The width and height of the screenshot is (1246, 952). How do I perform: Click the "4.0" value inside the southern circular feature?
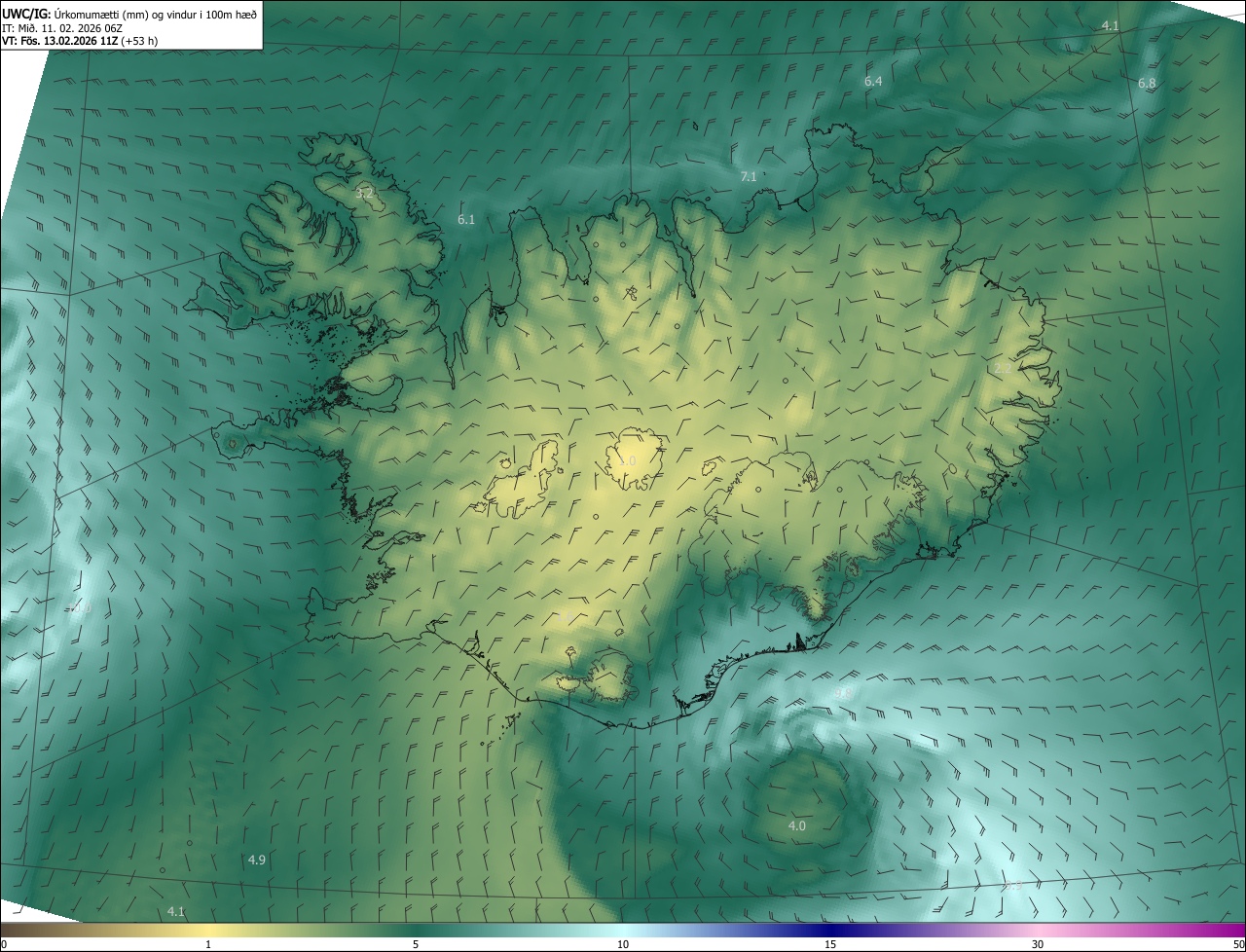[x=796, y=826]
